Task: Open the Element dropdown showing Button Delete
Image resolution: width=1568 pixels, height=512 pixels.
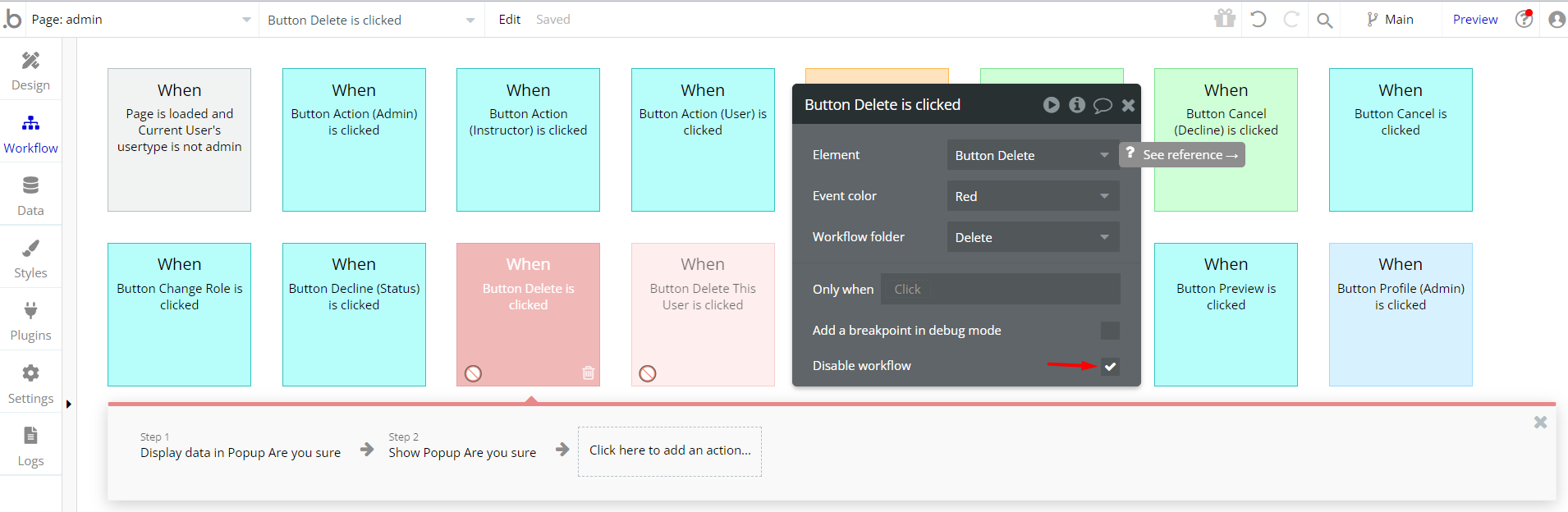Action: 1032,155
